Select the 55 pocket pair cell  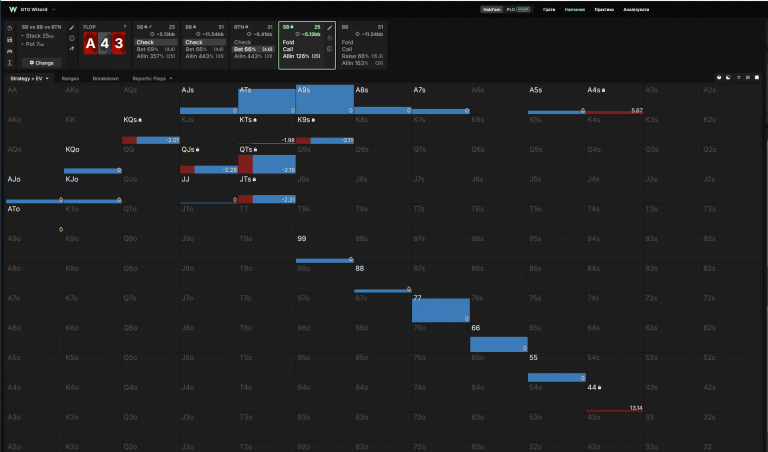coord(557,368)
